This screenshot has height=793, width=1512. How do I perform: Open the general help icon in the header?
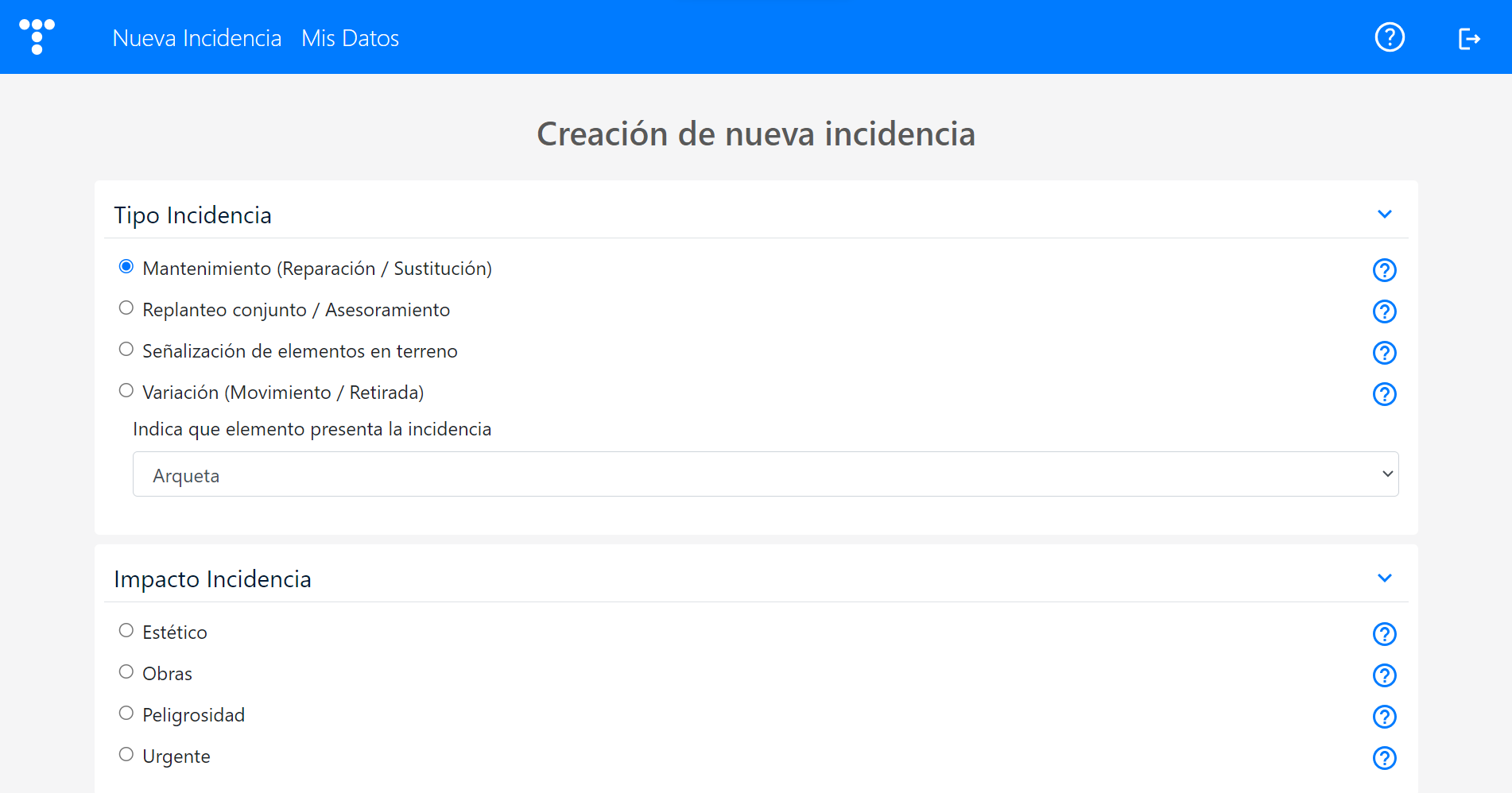coord(1389,37)
